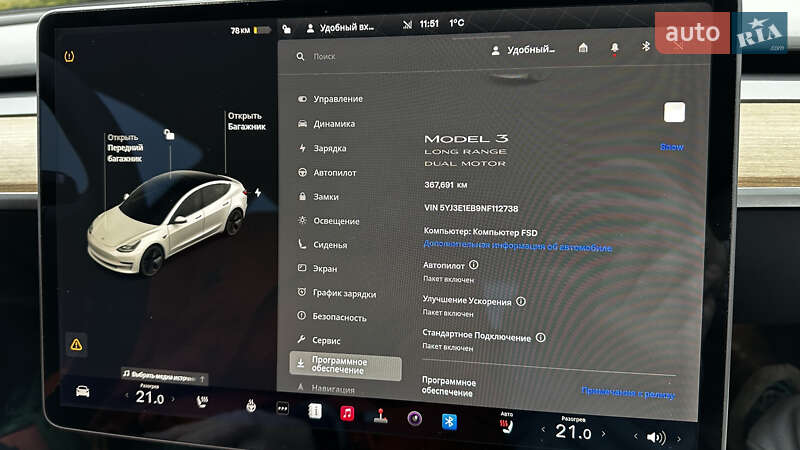Tap the driver temperature 21.0 value
This screenshot has height=450, width=800.
[149, 397]
